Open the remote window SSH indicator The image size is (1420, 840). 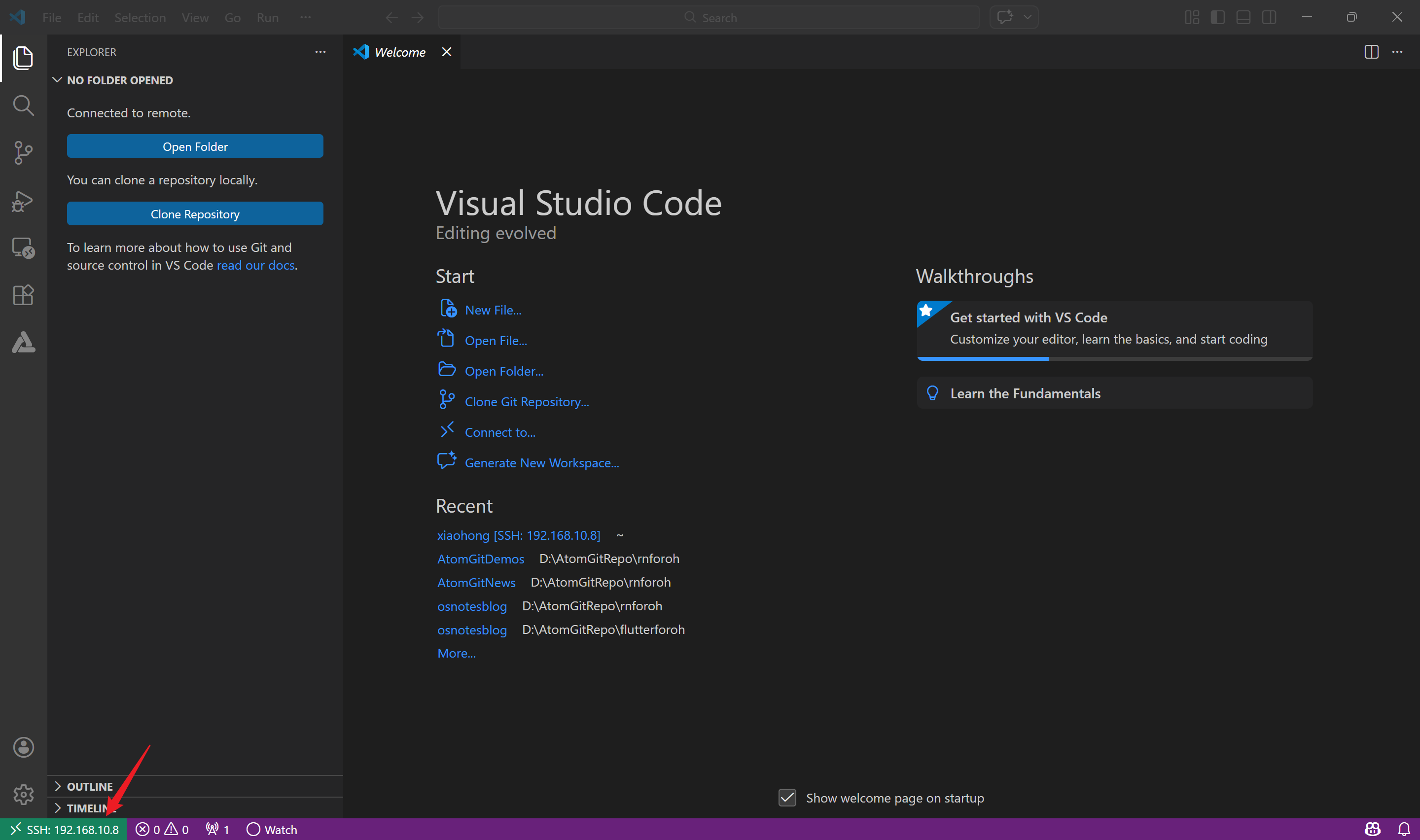pos(64,829)
